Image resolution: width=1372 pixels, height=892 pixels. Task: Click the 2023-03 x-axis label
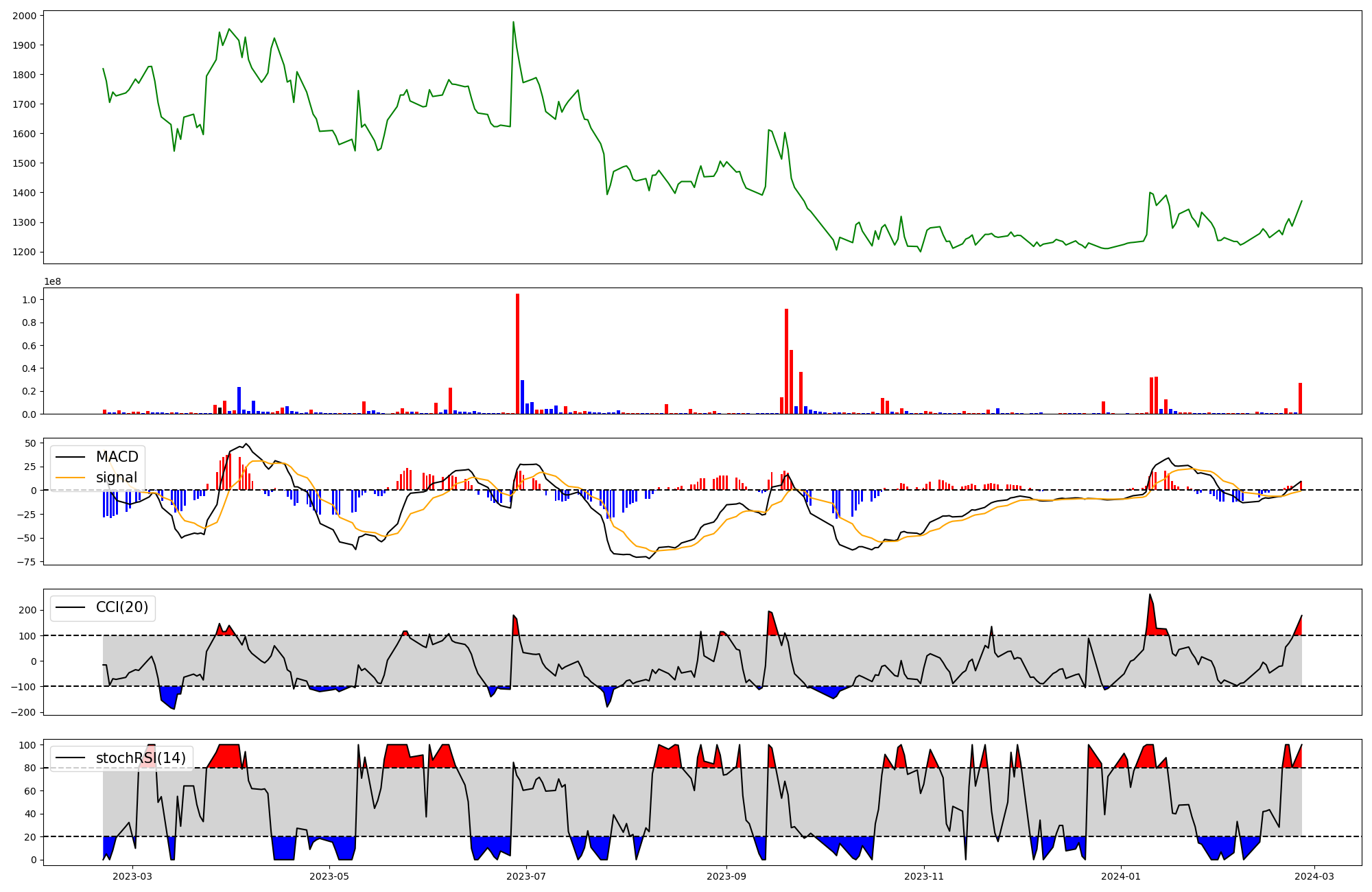coord(132,876)
